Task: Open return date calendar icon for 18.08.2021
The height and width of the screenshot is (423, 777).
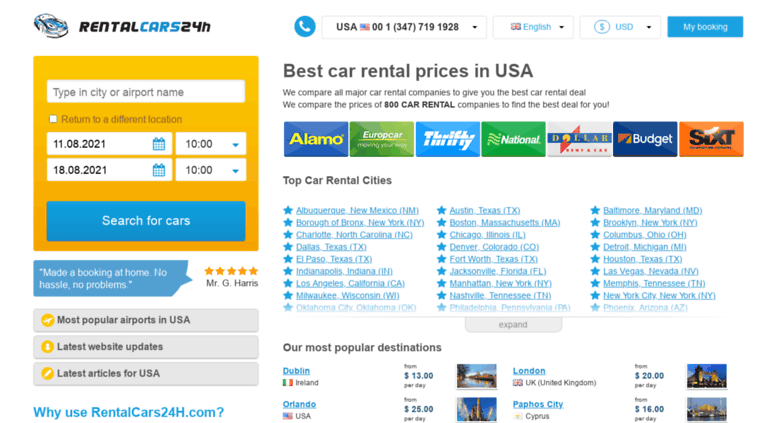Action: (x=159, y=170)
